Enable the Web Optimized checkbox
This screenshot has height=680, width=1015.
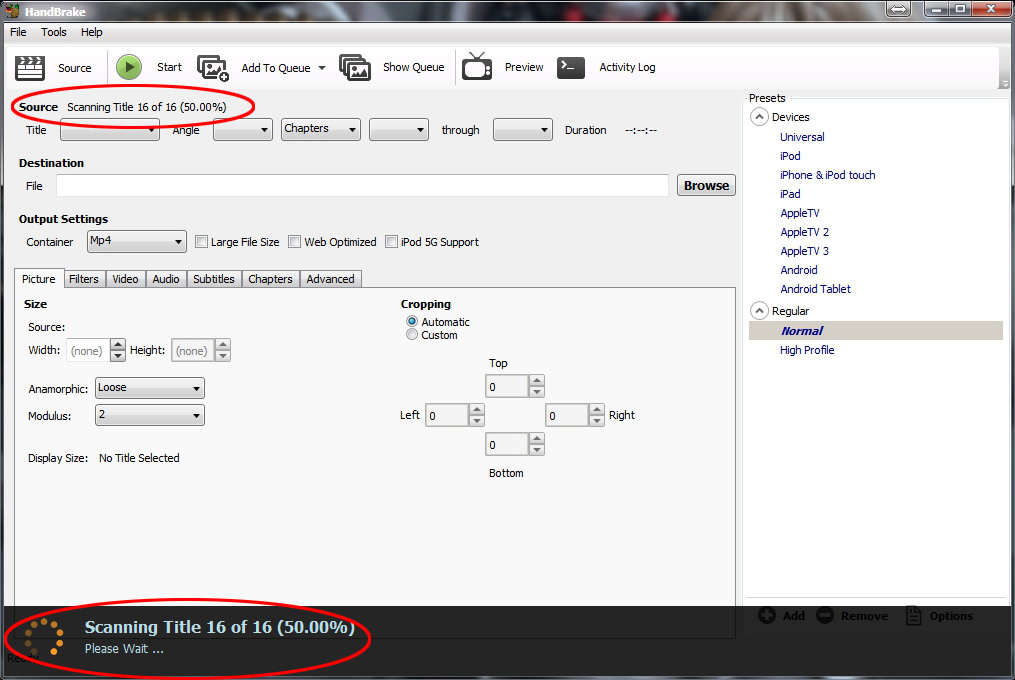point(295,242)
